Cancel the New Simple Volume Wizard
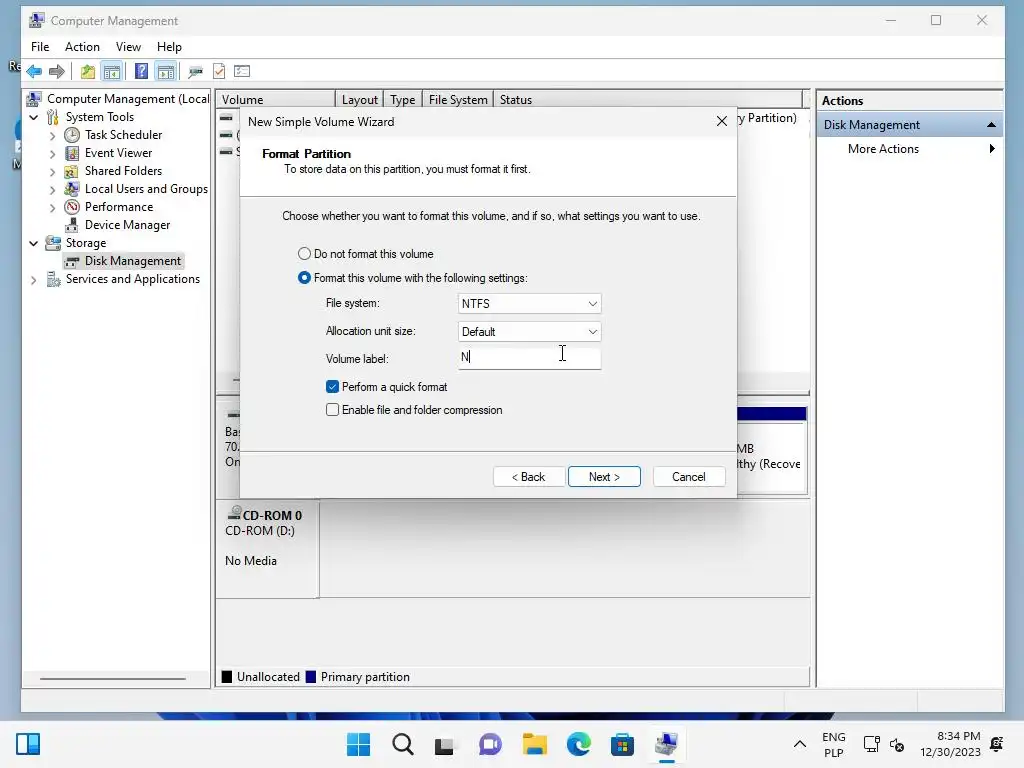Viewport: 1024px width, 768px height. [688, 477]
